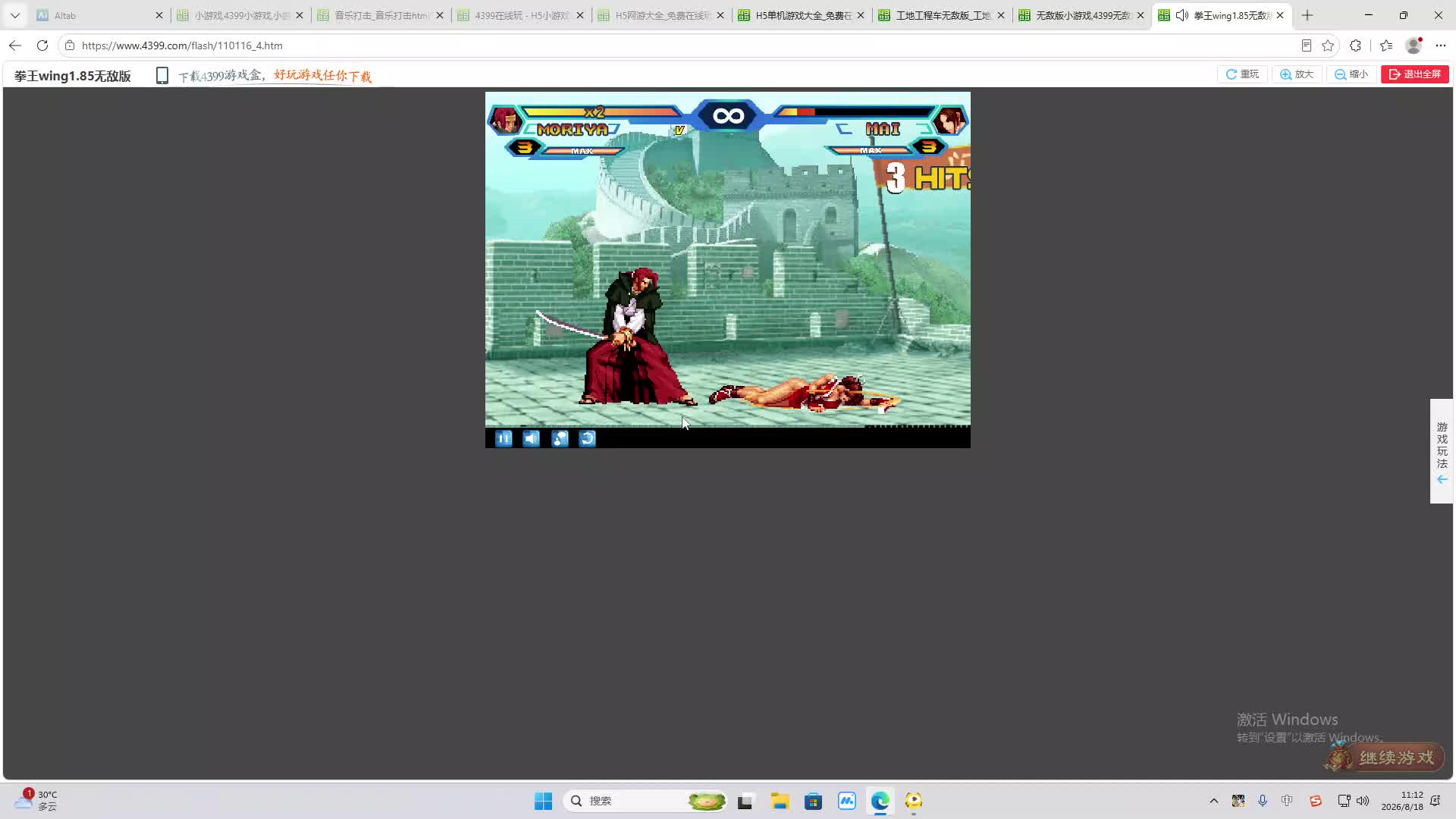Click the game's player chat icon

(560, 438)
